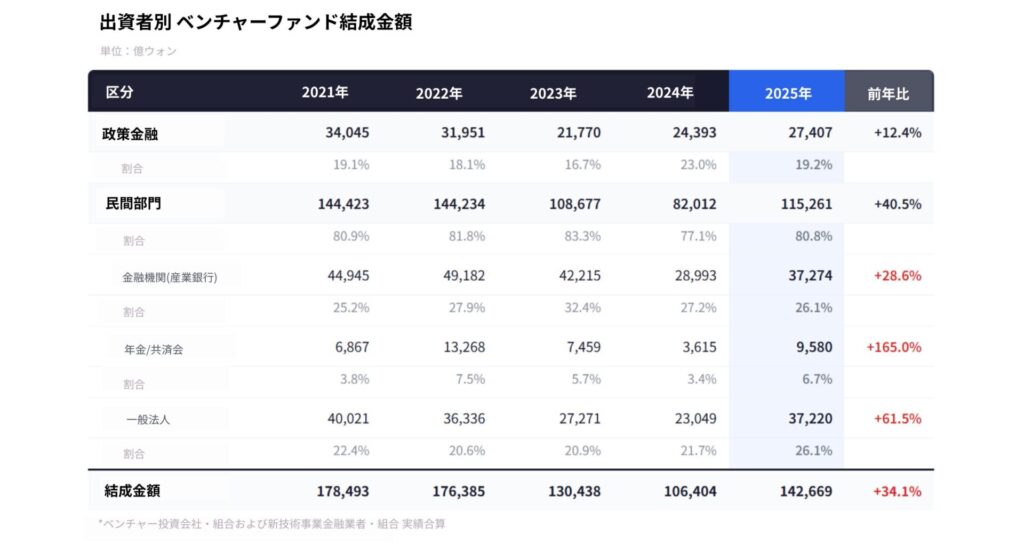Screen dimensions: 1024x543
Task: Click the table title 出資者別 ベンチャーファンド結成金額
Action: point(256,22)
